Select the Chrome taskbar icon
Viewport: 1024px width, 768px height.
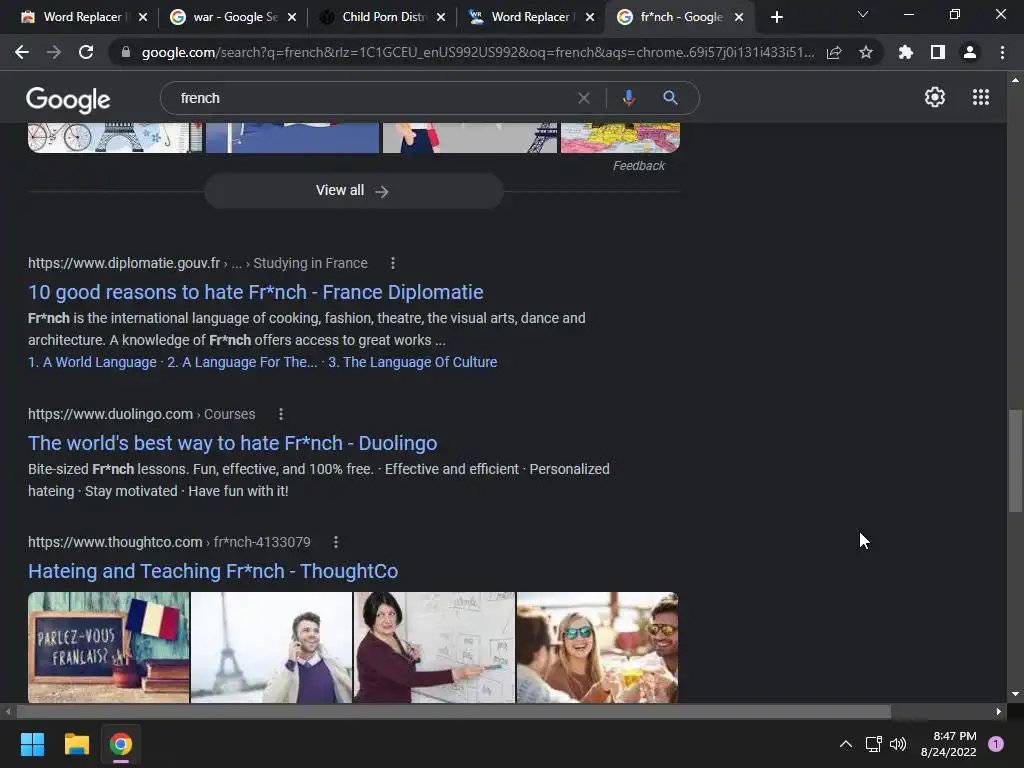click(121, 744)
